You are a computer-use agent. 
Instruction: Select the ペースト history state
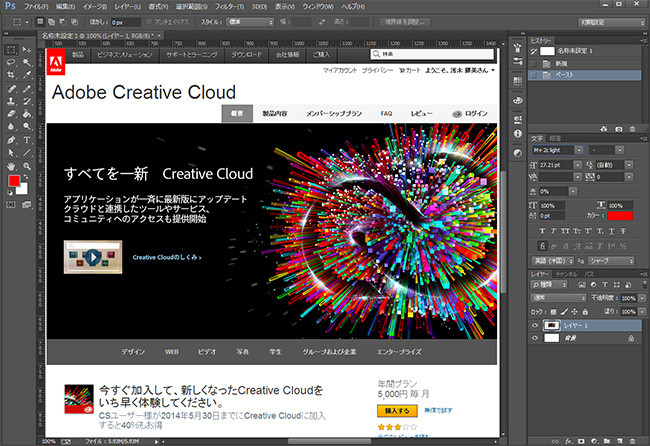pos(585,75)
